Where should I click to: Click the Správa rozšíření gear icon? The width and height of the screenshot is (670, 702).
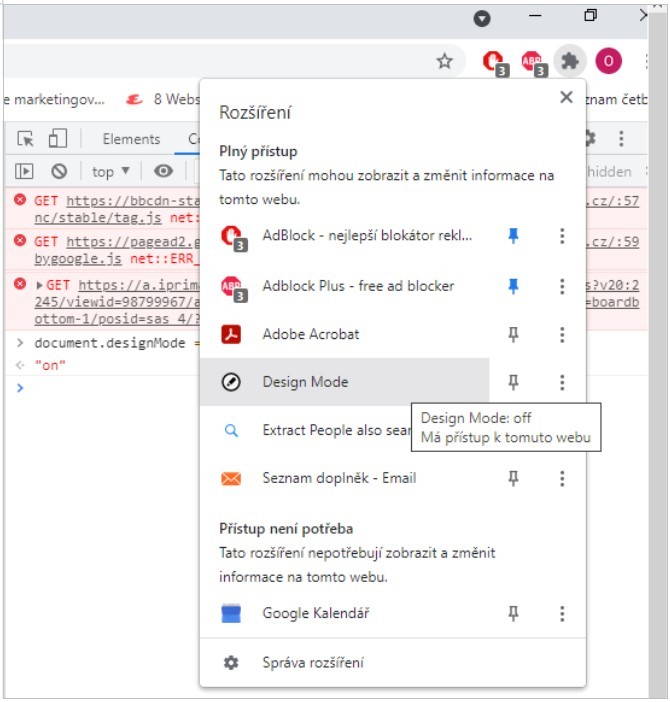point(231,663)
